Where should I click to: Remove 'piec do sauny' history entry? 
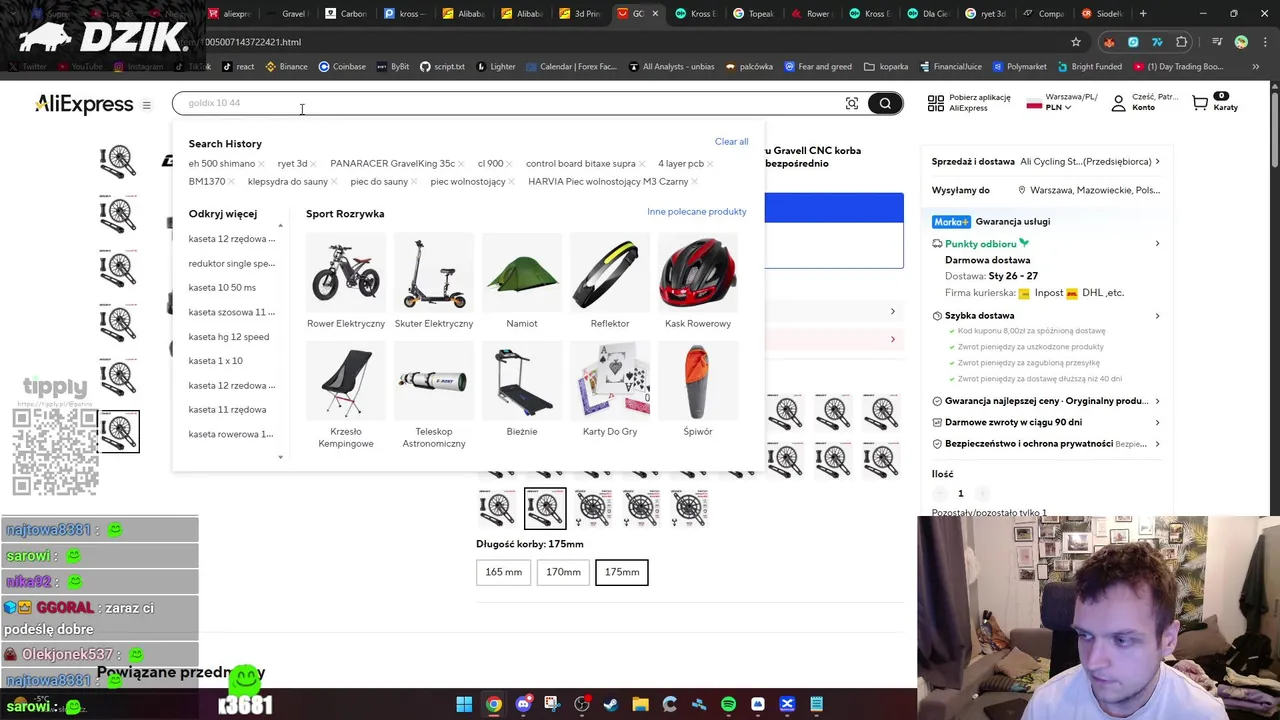pyautogui.click(x=414, y=182)
